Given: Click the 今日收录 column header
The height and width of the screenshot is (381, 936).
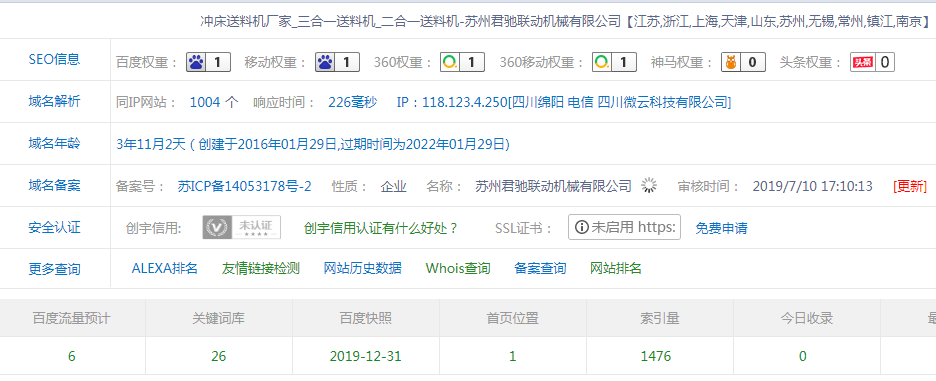Looking at the screenshot, I should click(x=806, y=318).
